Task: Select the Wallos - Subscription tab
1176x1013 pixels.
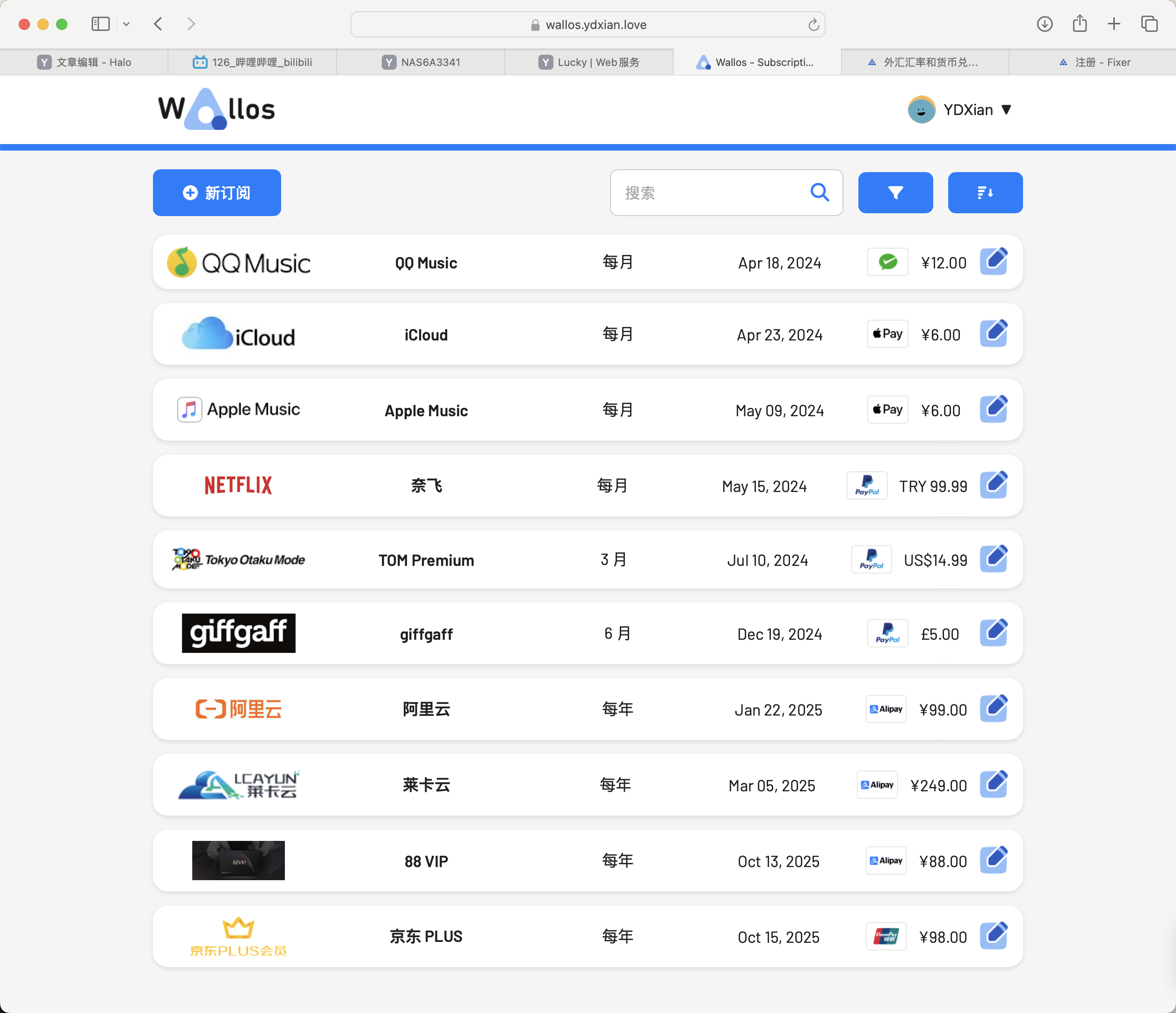Action: pyautogui.click(x=757, y=62)
